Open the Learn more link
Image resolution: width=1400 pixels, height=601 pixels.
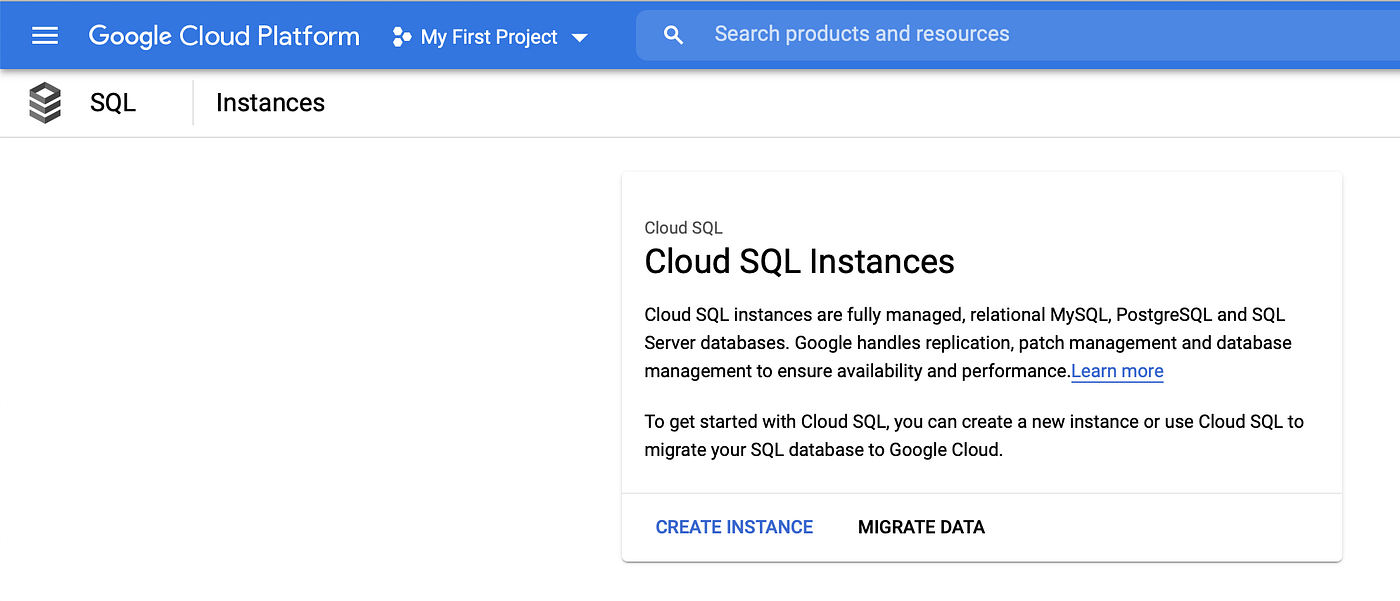[1117, 371]
